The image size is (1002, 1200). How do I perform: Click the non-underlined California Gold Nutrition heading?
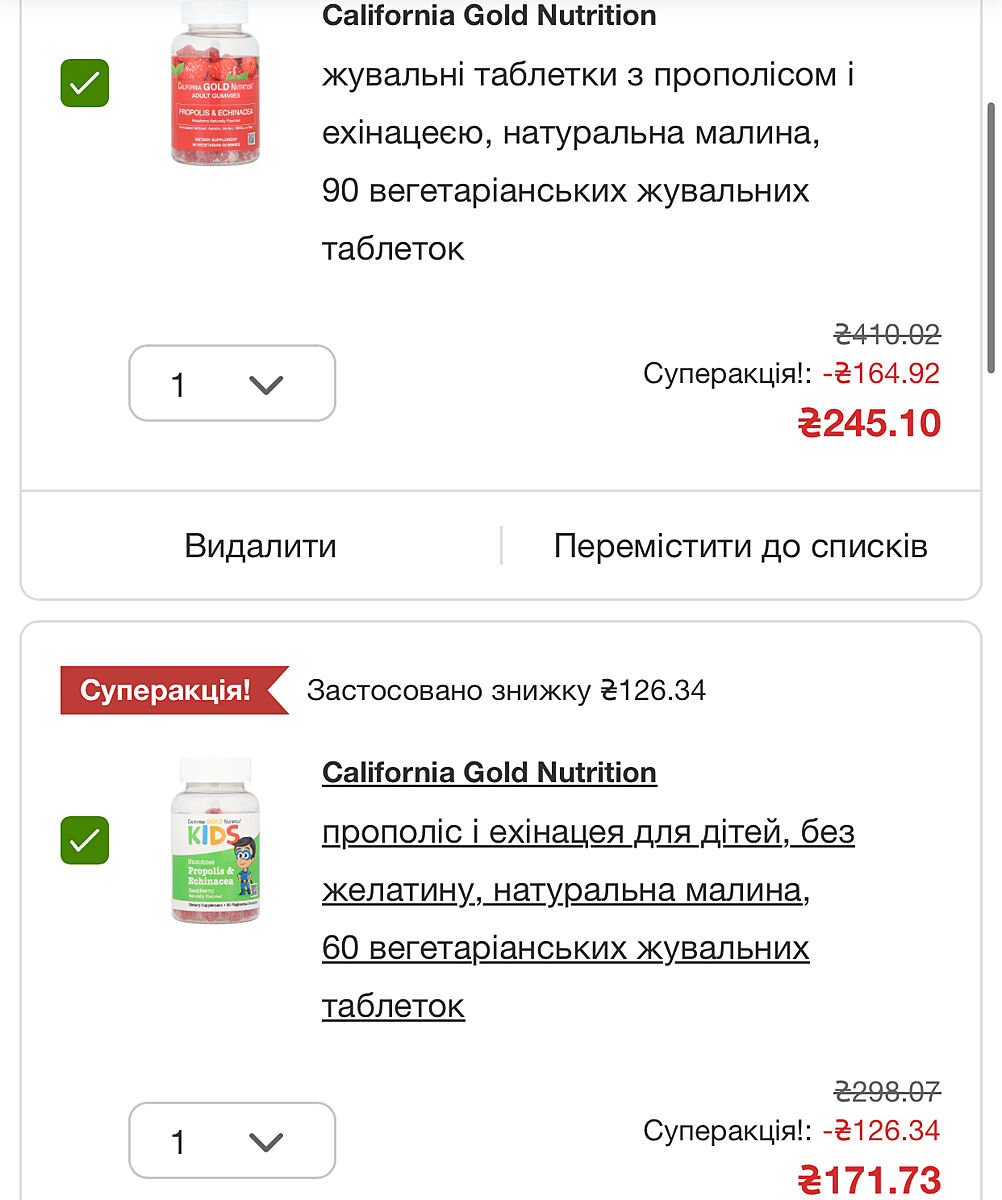click(489, 16)
